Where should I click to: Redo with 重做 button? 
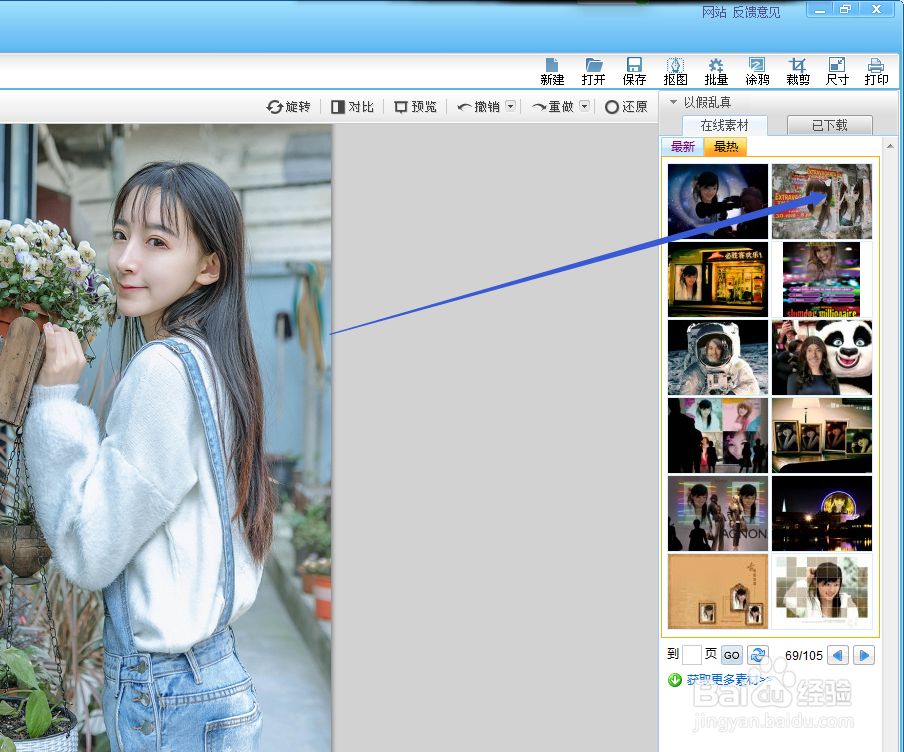(x=553, y=107)
